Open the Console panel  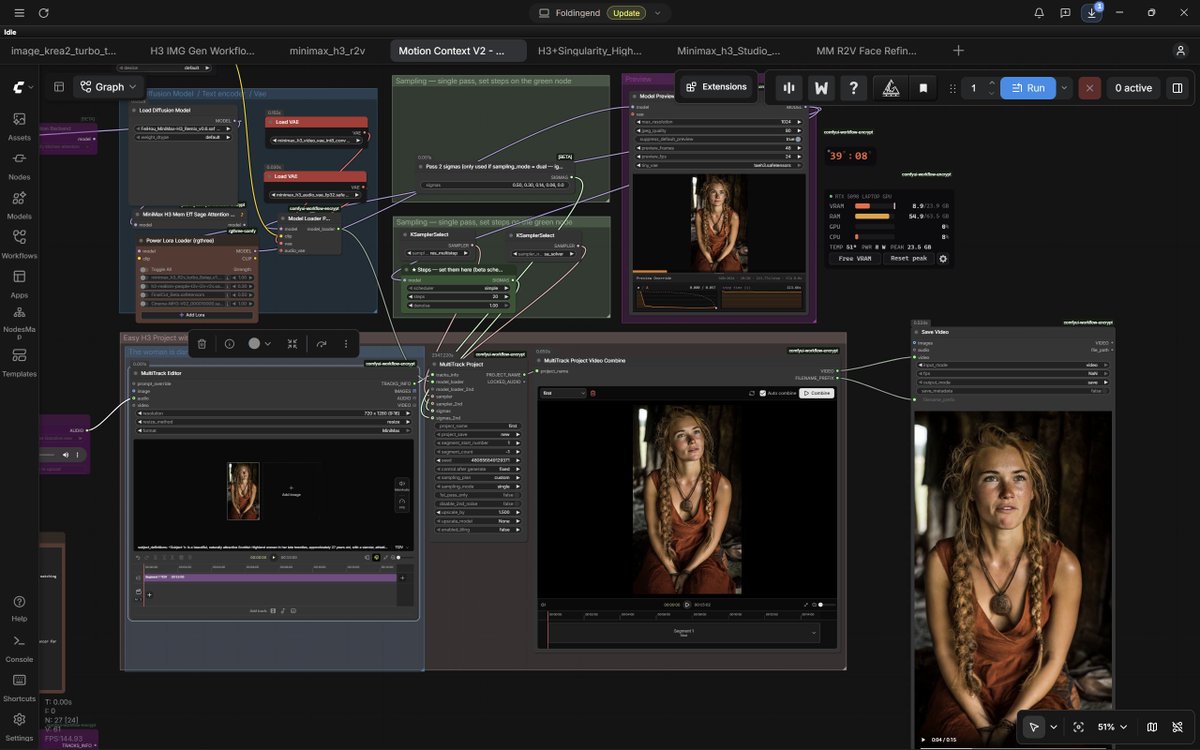(x=19, y=646)
